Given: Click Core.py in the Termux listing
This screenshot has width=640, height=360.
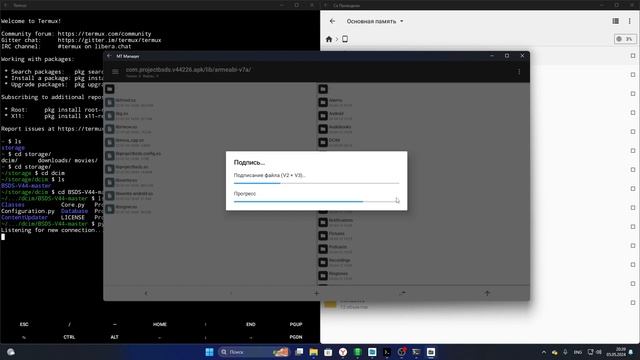Looking at the screenshot, I should pyautogui.click(x=73, y=205).
